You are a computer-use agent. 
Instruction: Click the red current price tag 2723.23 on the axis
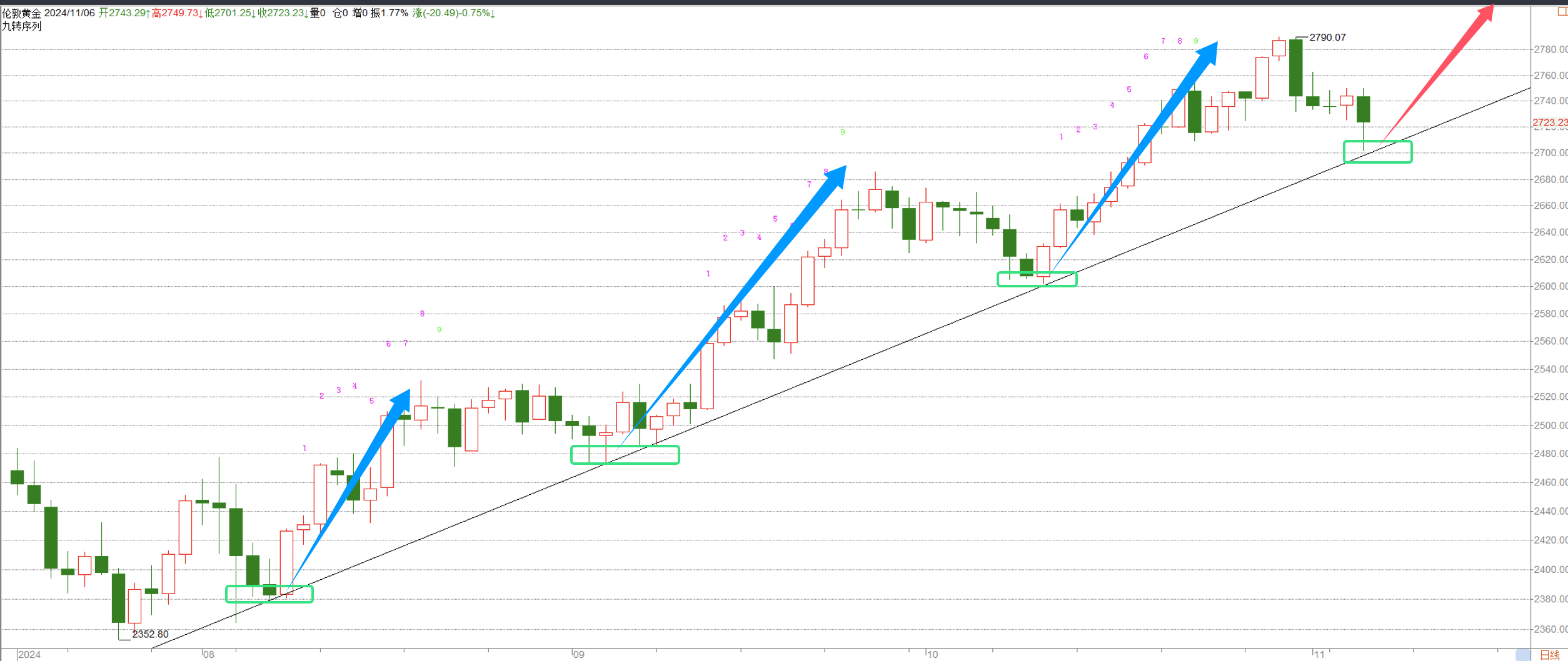(1550, 122)
